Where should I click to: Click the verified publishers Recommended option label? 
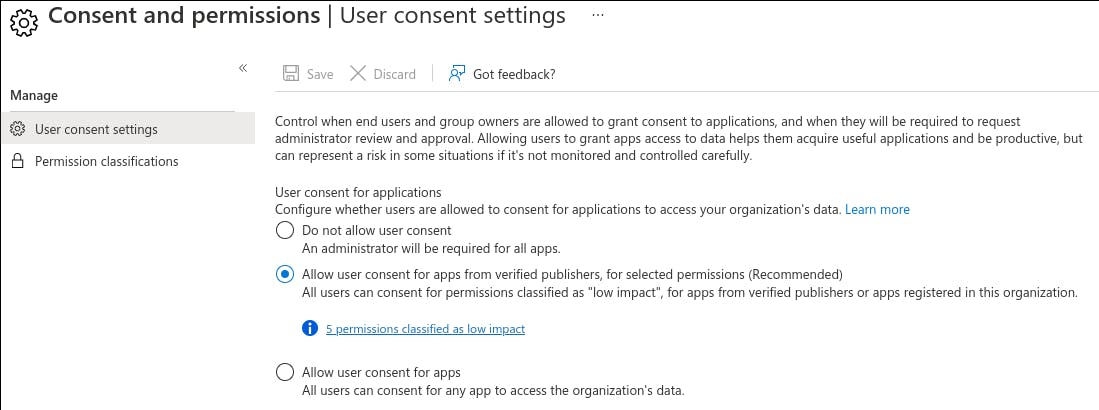coord(572,274)
